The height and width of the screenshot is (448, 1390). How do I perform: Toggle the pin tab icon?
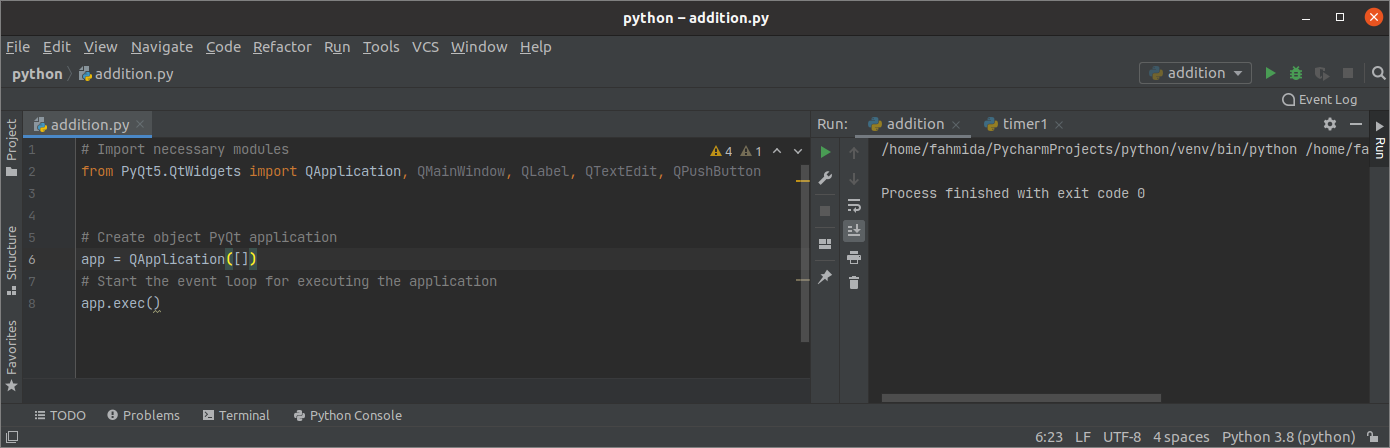pos(825,277)
